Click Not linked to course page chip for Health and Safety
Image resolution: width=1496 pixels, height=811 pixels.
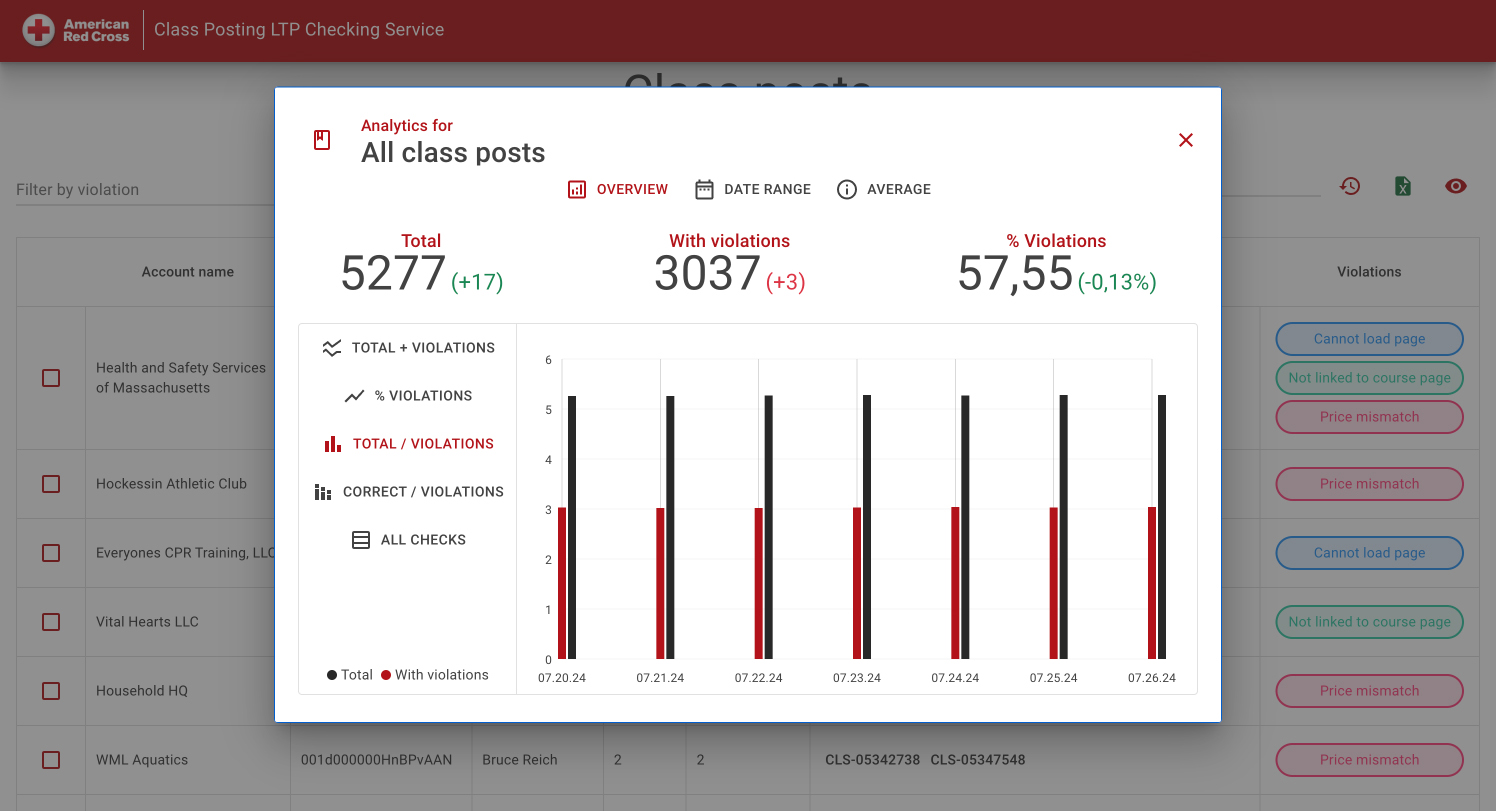(x=1369, y=378)
